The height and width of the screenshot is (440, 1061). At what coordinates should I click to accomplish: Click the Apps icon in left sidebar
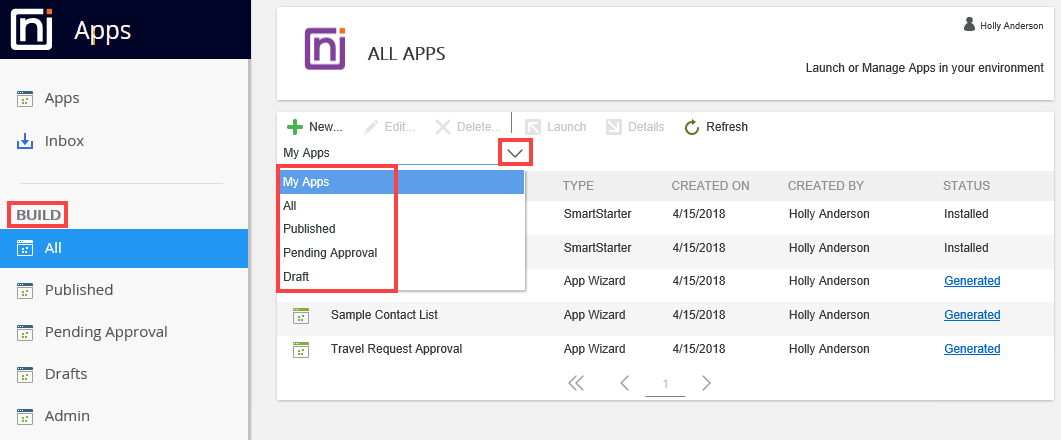26,99
